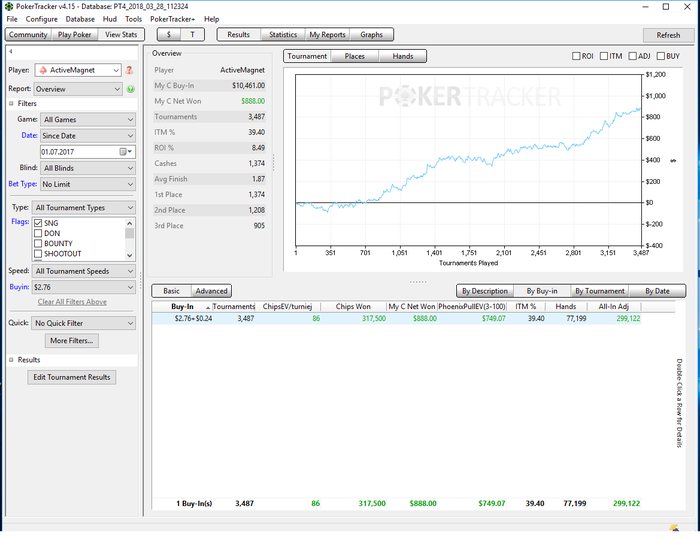700x539 pixels.
Task: Switch to the Play Poker tab
Action: pyautogui.click(x=74, y=34)
